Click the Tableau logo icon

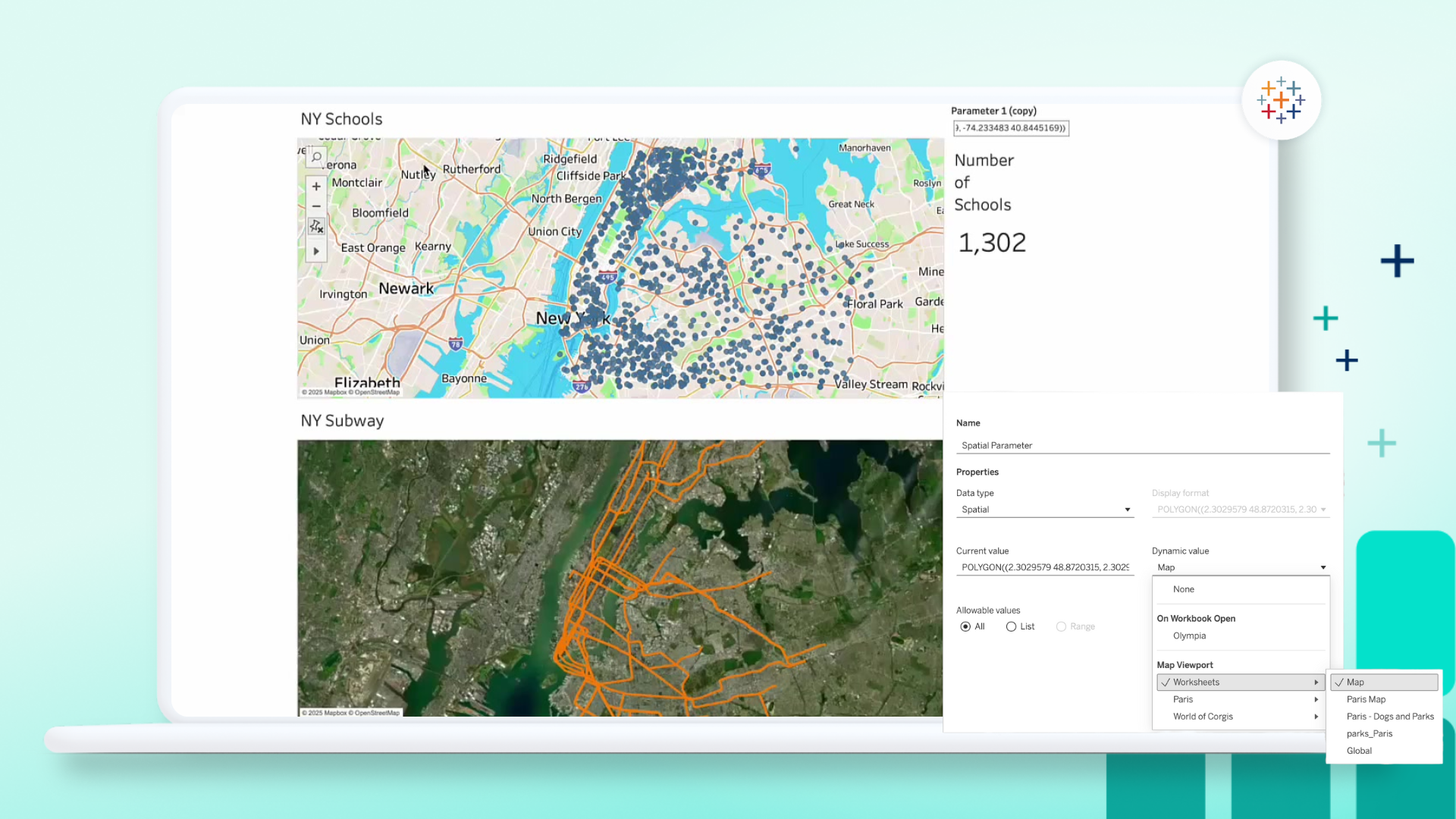1281,100
